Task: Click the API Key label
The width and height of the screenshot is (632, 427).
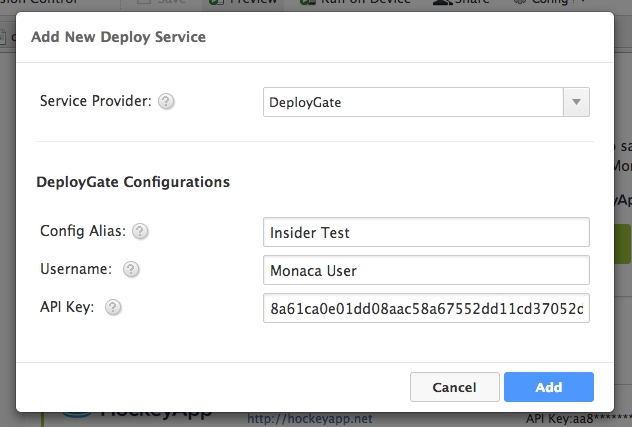Action: (x=67, y=307)
